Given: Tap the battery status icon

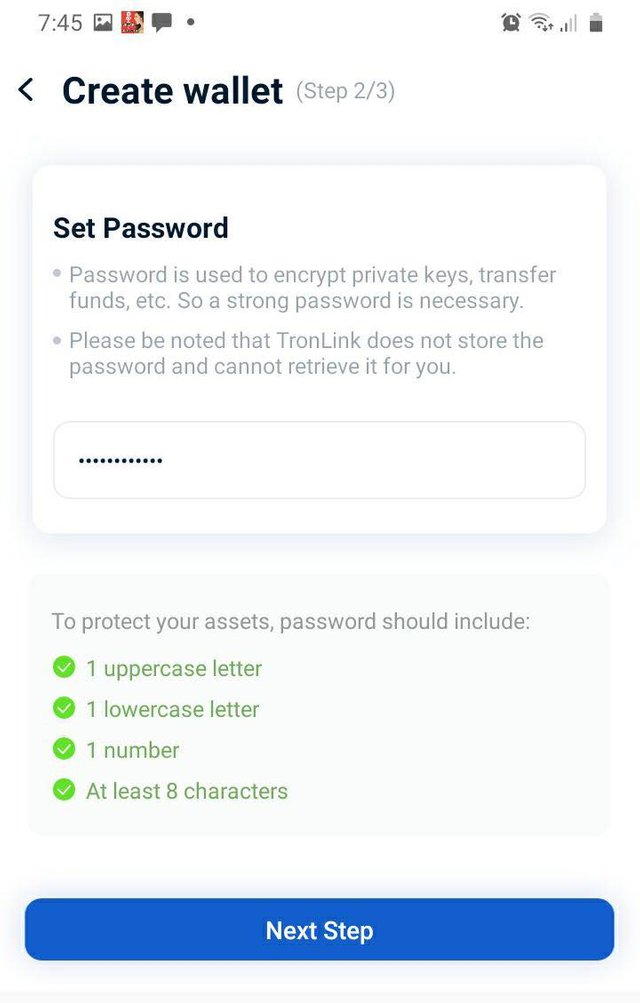Looking at the screenshot, I should click(596, 22).
